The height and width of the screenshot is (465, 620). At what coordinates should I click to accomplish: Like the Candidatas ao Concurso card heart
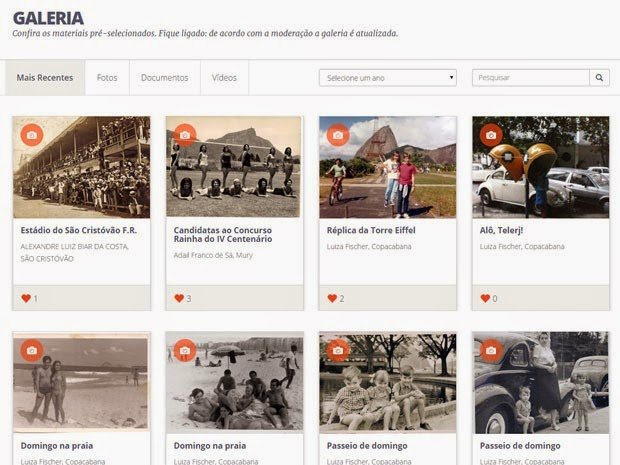[179, 299]
